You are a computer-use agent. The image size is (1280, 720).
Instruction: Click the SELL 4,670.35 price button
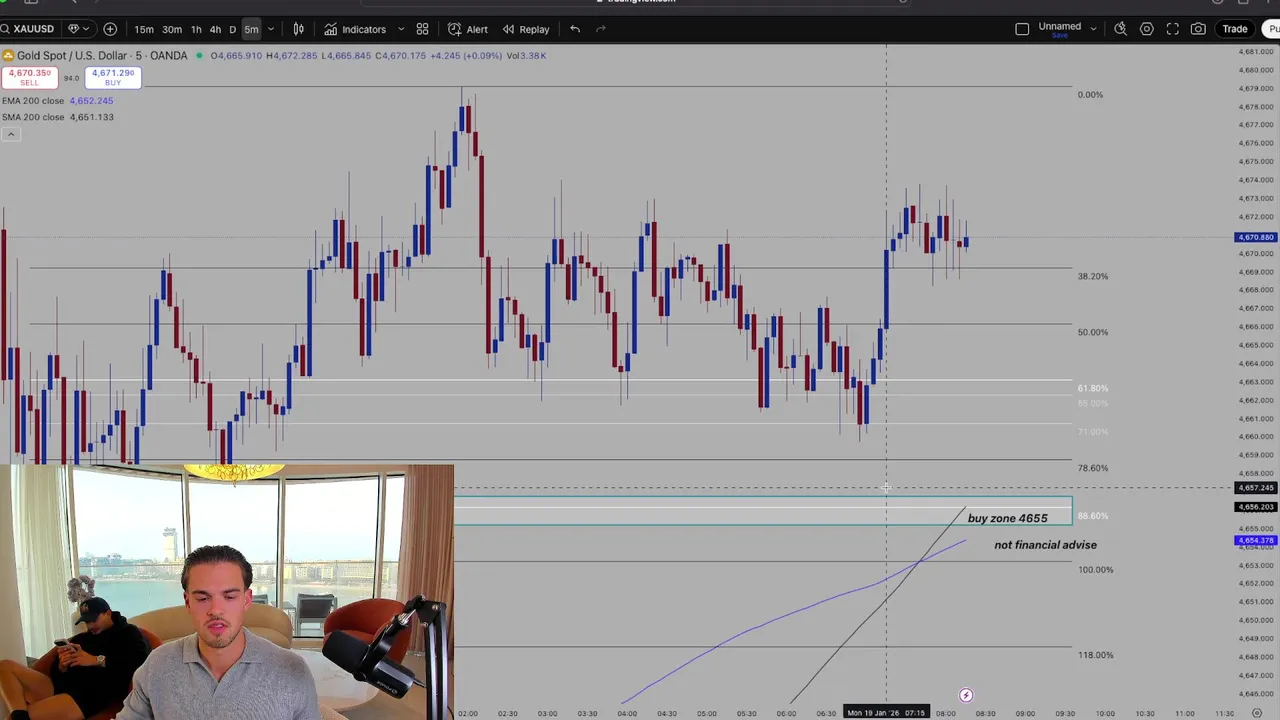[29, 77]
